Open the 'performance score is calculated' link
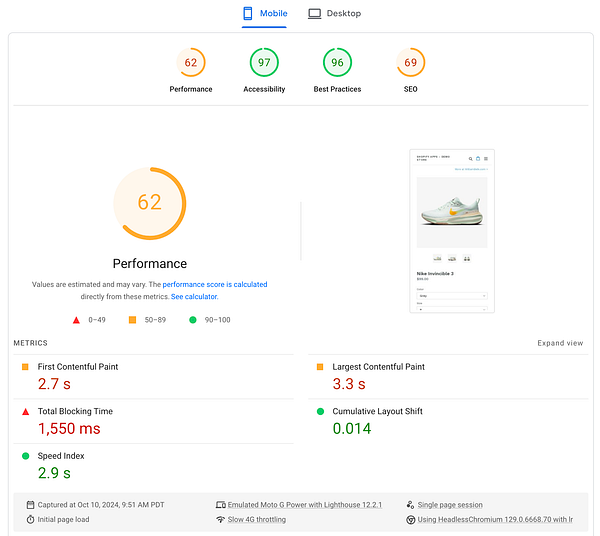The image size is (600, 536). (x=215, y=285)
